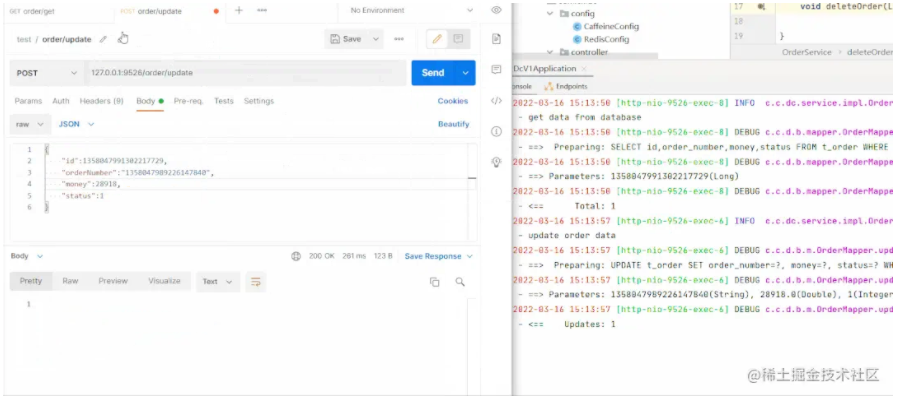This screenshot has height=398, width=917.
Task: Click the request URL field 127.0.0.1:9526/order/update
Action: (245, 73)
